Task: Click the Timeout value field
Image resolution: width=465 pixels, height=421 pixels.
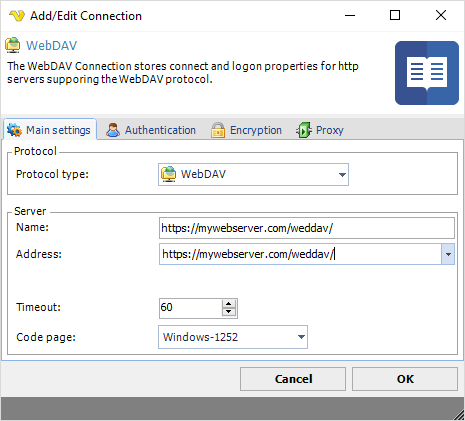Action: click(x=190, y=307)
